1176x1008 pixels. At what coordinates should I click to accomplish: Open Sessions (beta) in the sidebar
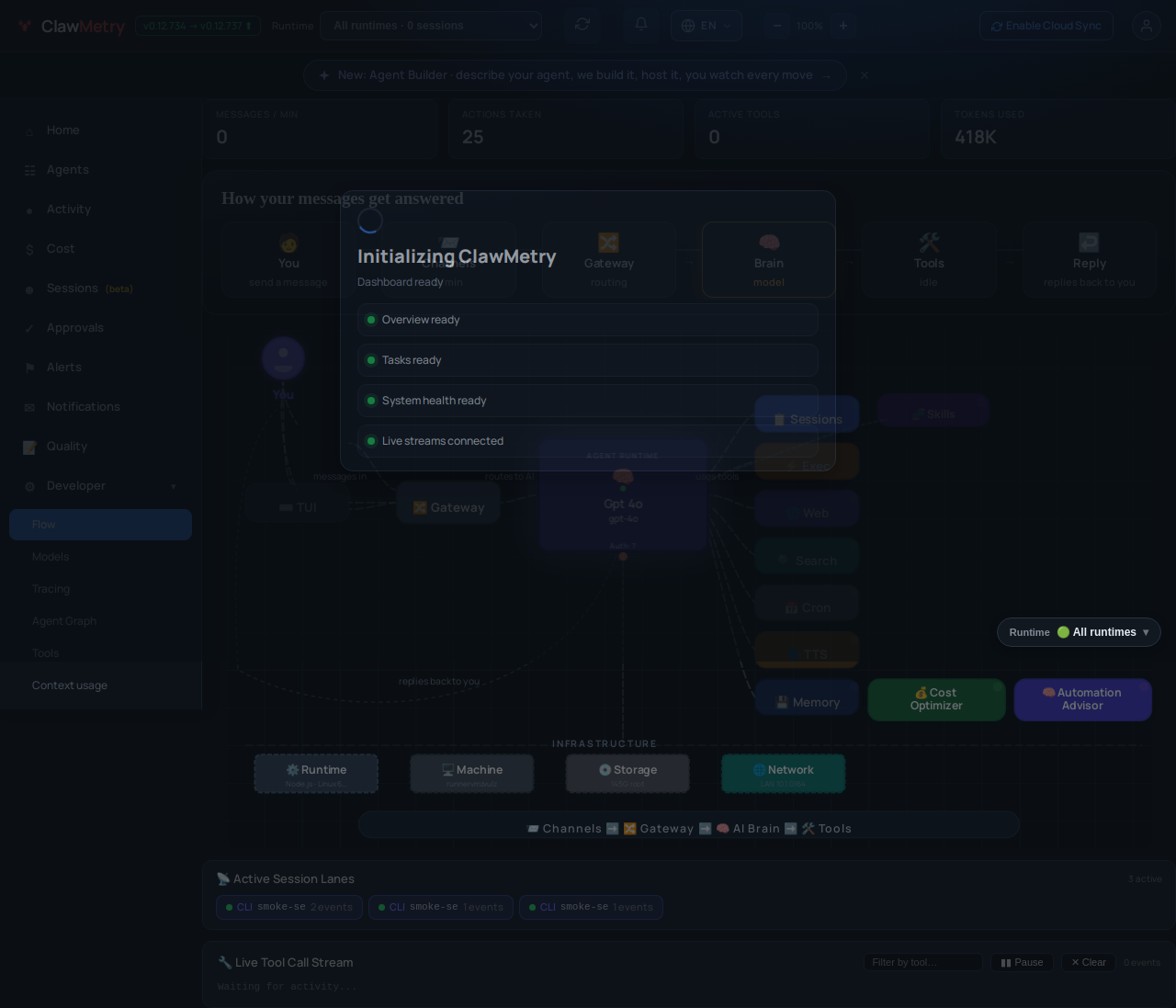coord(100,288)
